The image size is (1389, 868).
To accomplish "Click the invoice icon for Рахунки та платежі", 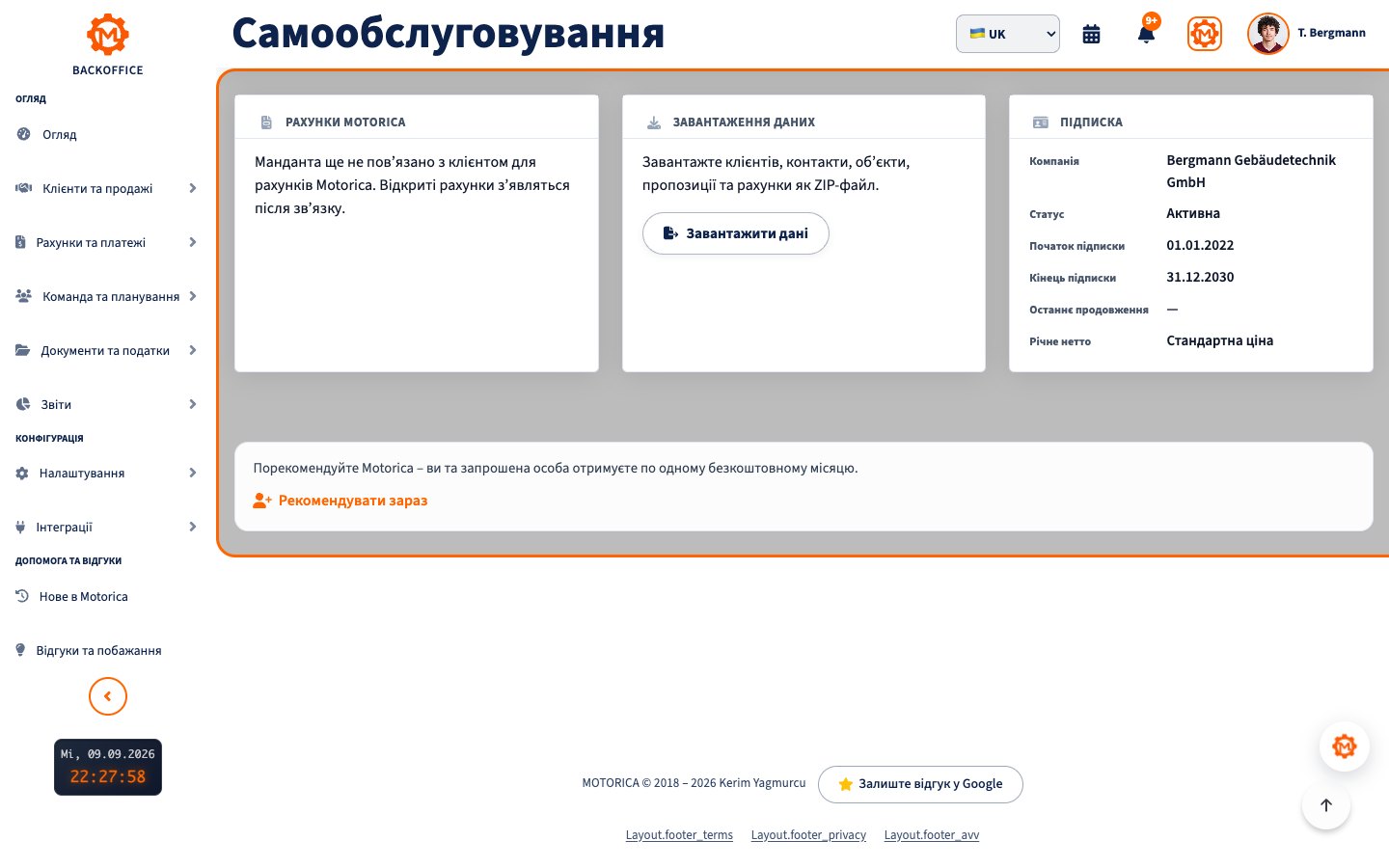I will pos(20,242).
